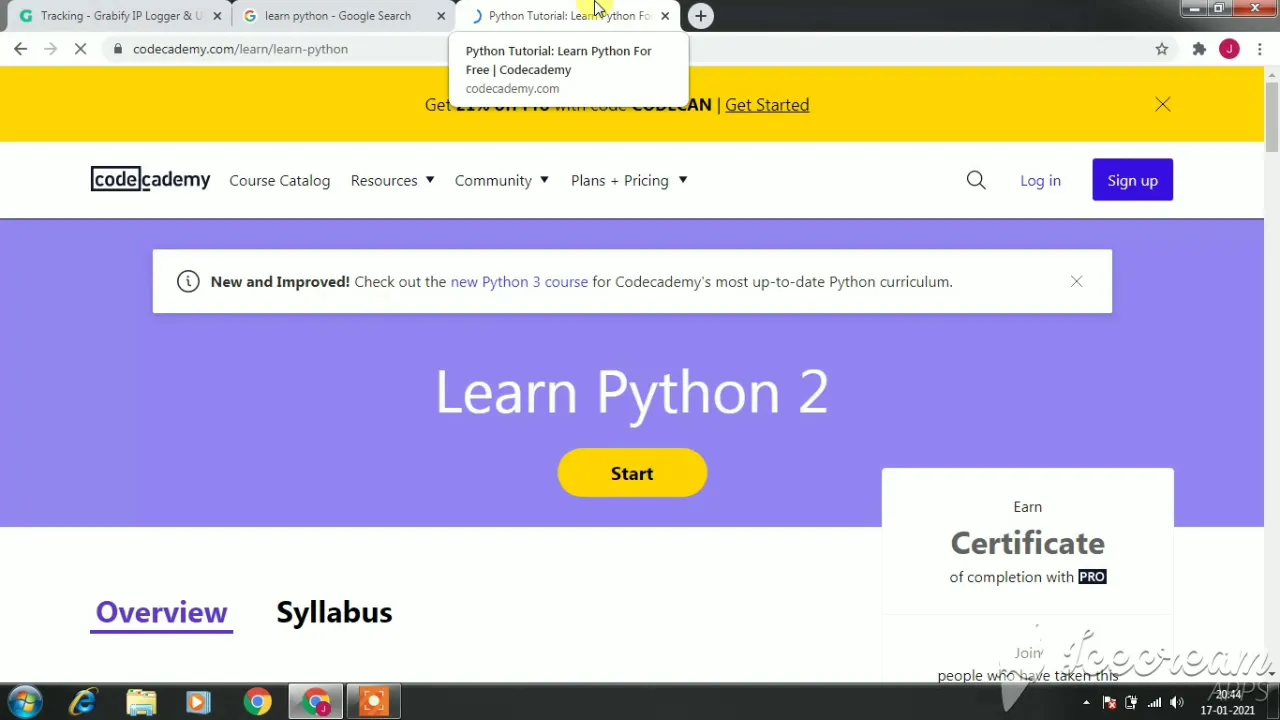Switch to the learn python Google Search tab

pos(337,16)
